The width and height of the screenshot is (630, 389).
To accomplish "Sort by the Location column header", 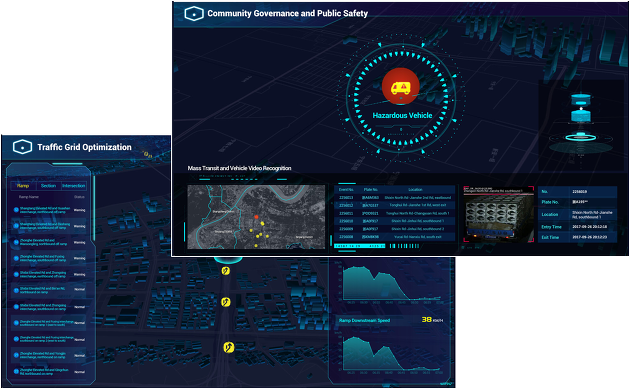I will pos(415,189).
